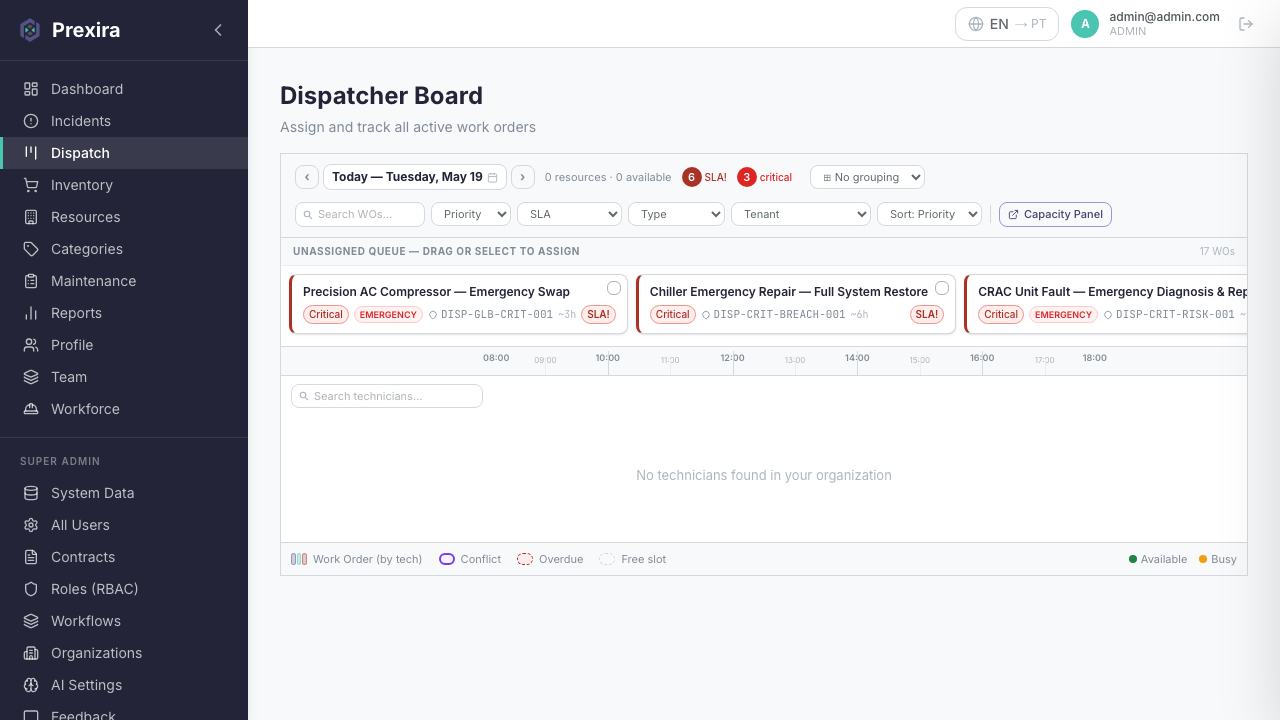Click SLA! badge on Chiller Emergency card
The width and height of the screenshot is (1280, 720).
tap(927, 314)
